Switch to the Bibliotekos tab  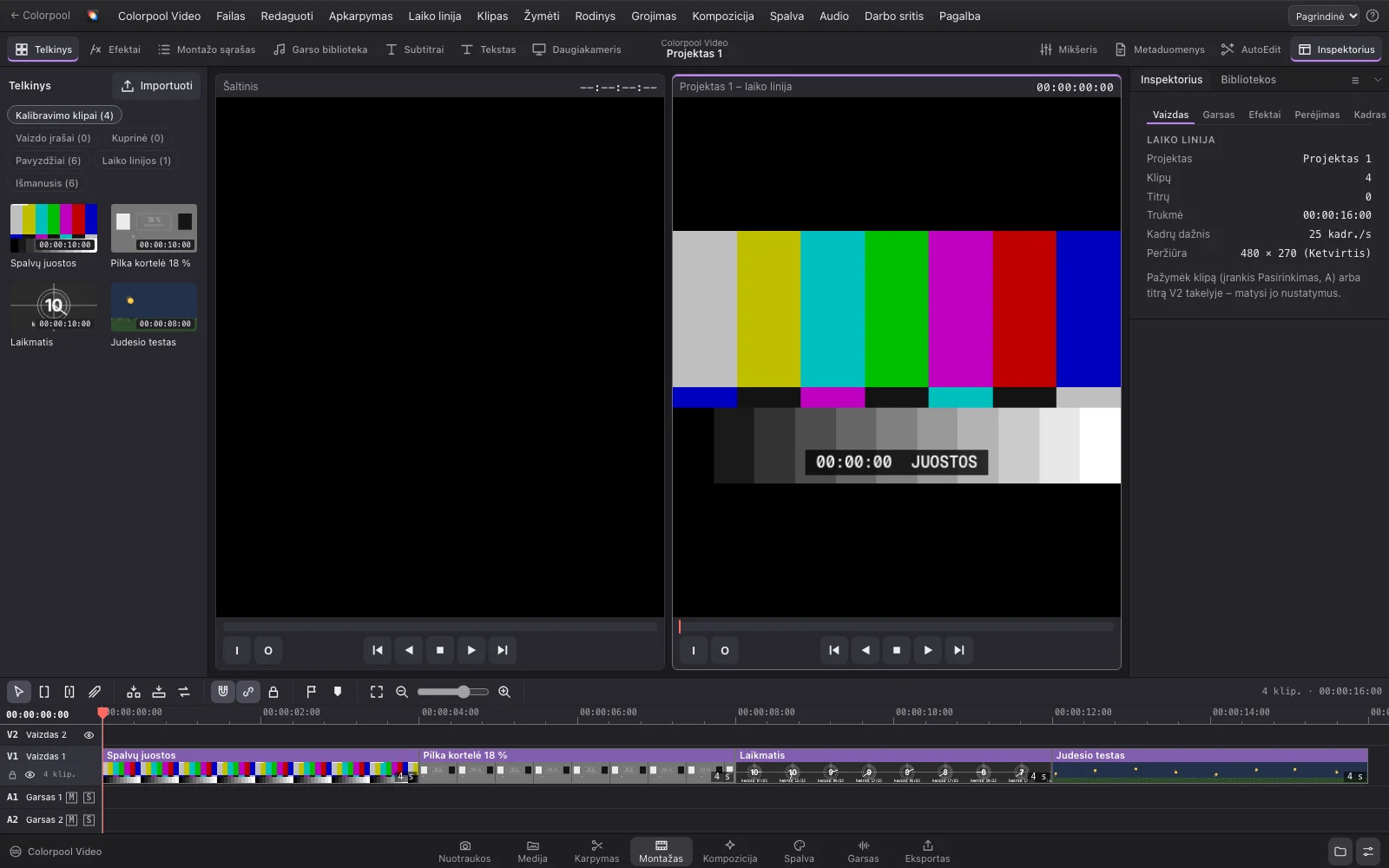(1248, 80)
